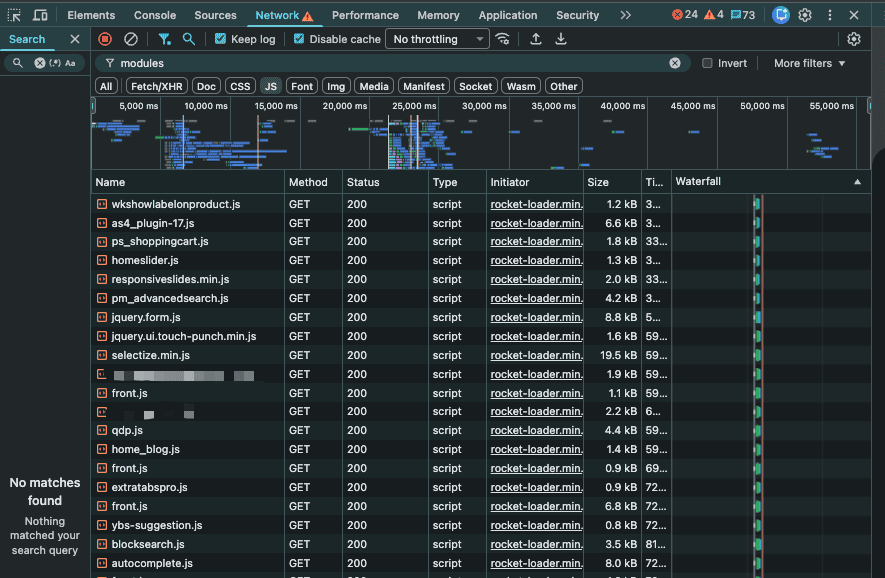Select the ps_shoppingcart.js request row
Image resolution: width=885 pixels, height=578 pixels.
[481, 242]
